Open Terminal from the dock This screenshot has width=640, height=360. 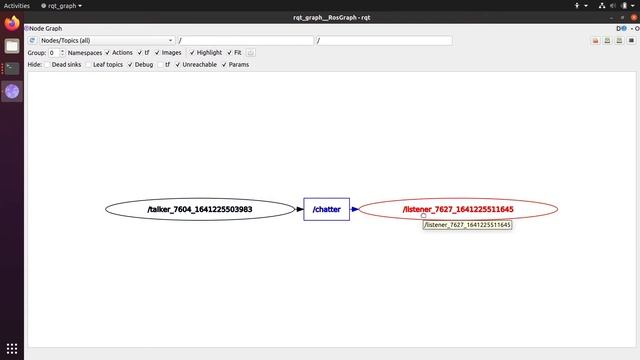pyautogui.click(x=12, y=69)
